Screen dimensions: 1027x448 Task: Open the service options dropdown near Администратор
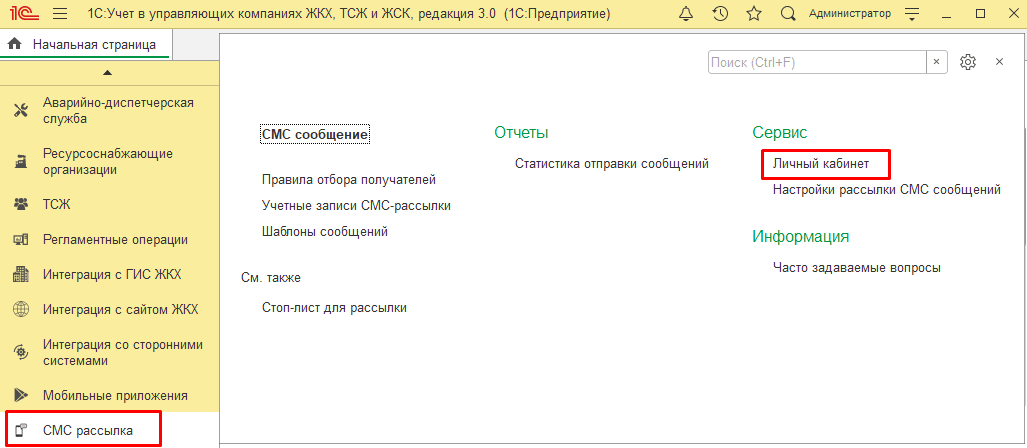911,14
